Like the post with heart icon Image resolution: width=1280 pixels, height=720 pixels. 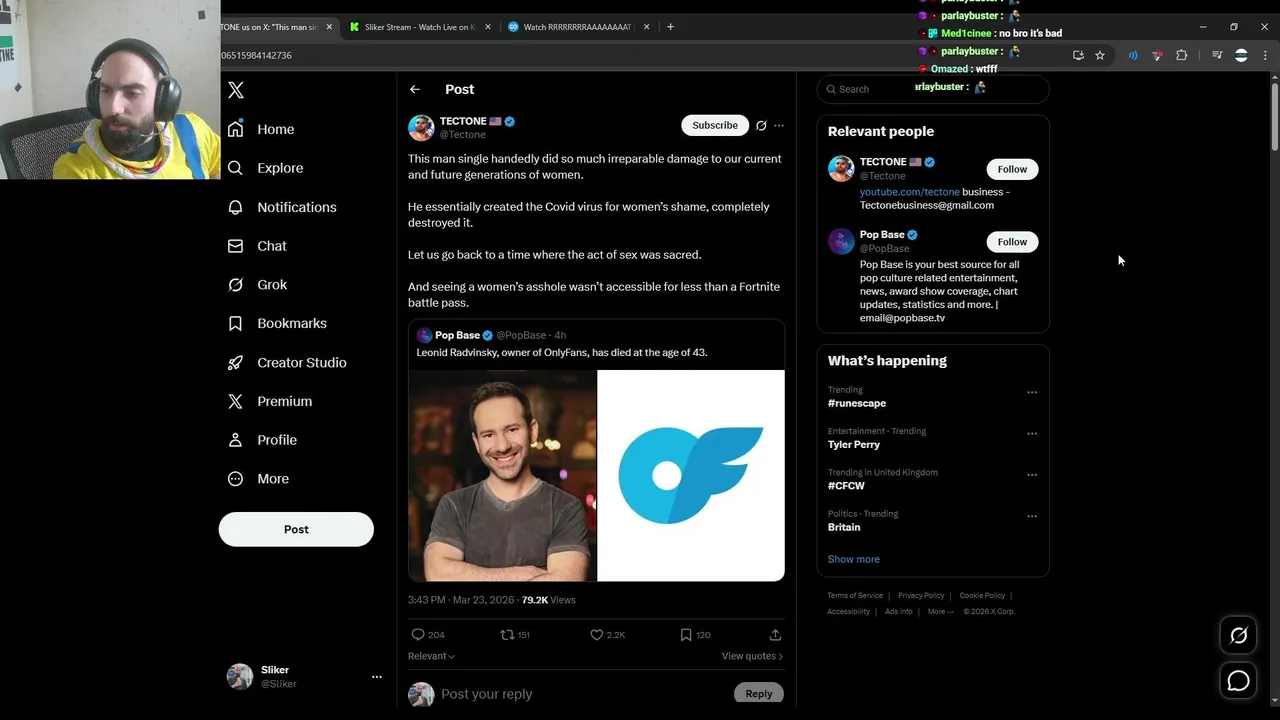596,635
